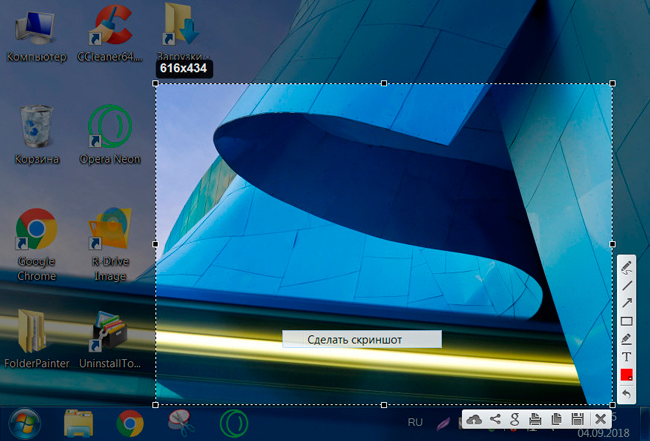Save screenshot to file
This screenshot has width=650, height=441.
[578, 419]
